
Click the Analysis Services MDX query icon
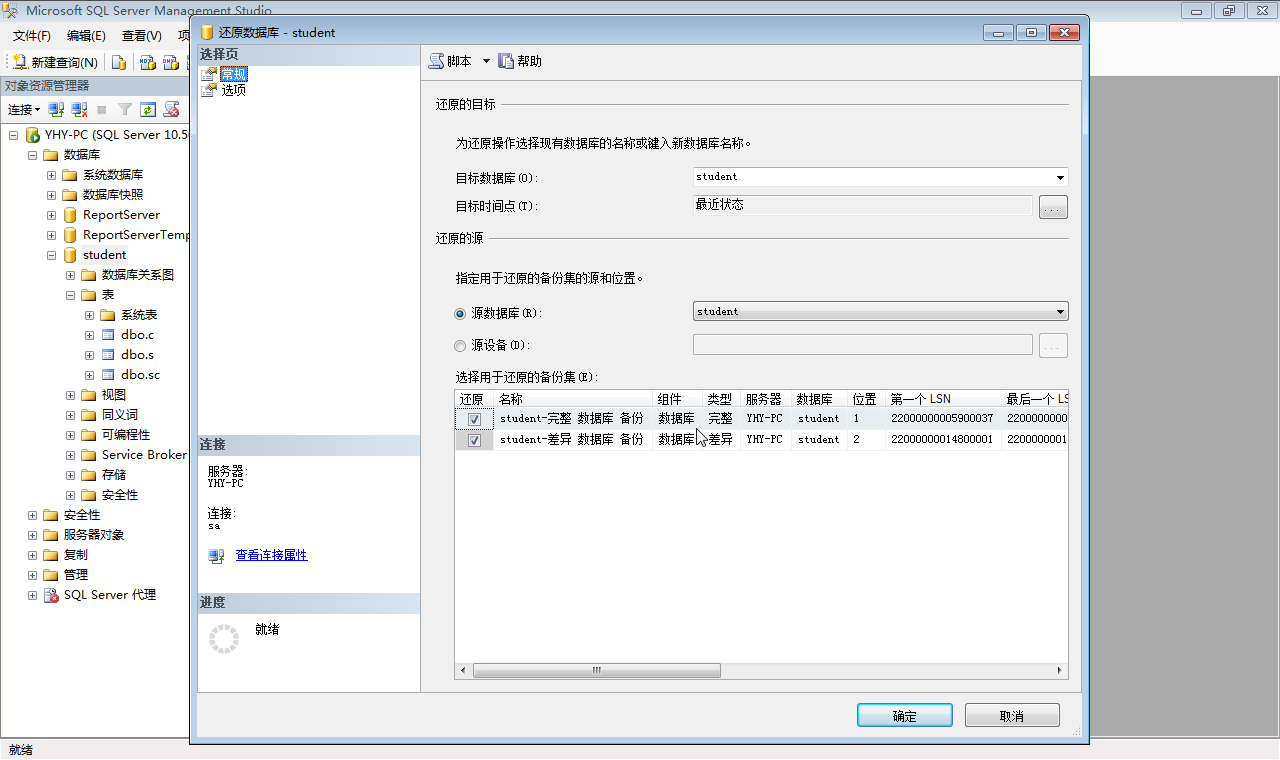coord(147,62)
